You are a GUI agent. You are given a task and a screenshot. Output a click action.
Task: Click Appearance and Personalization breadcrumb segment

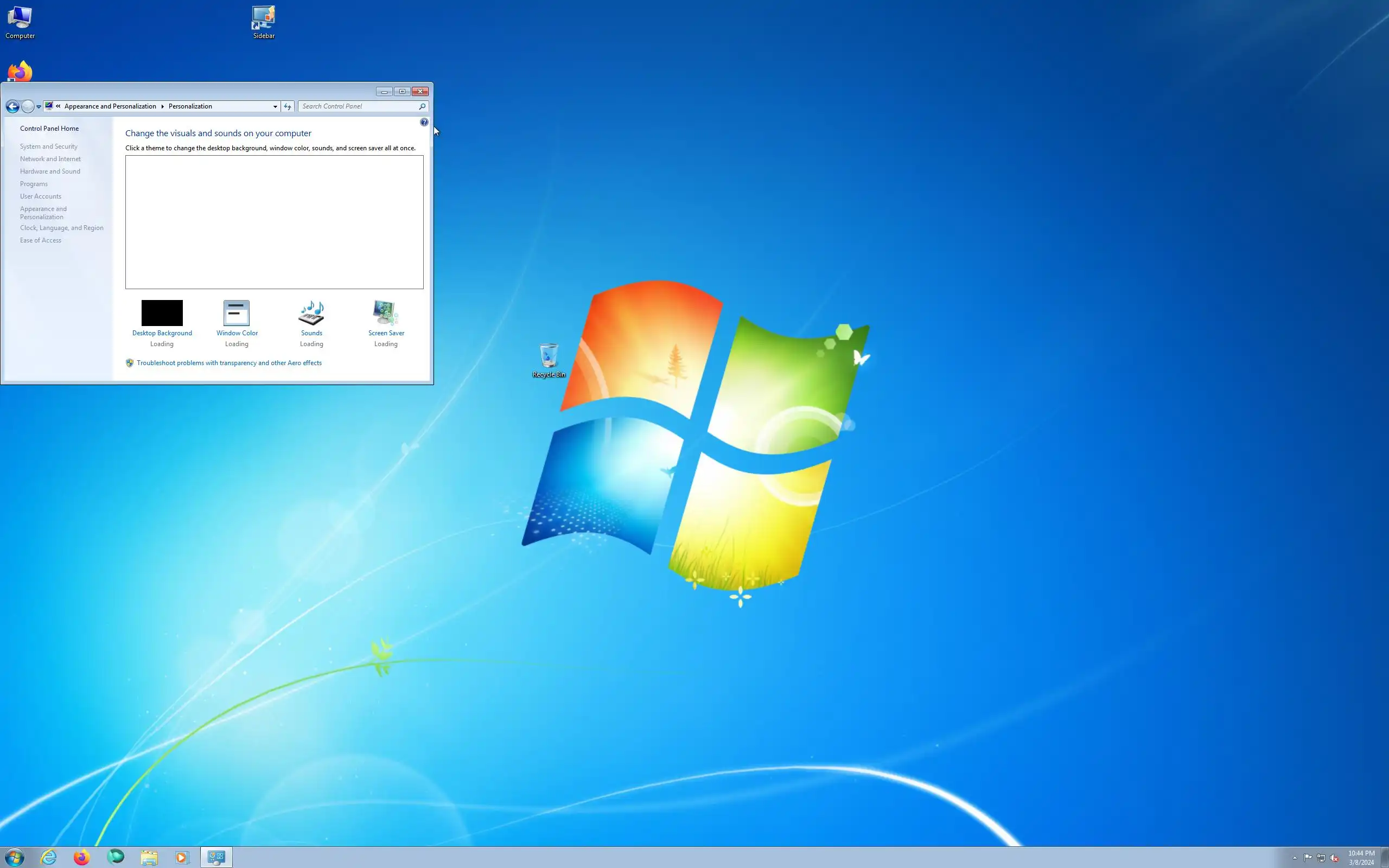tap(110, 107)
